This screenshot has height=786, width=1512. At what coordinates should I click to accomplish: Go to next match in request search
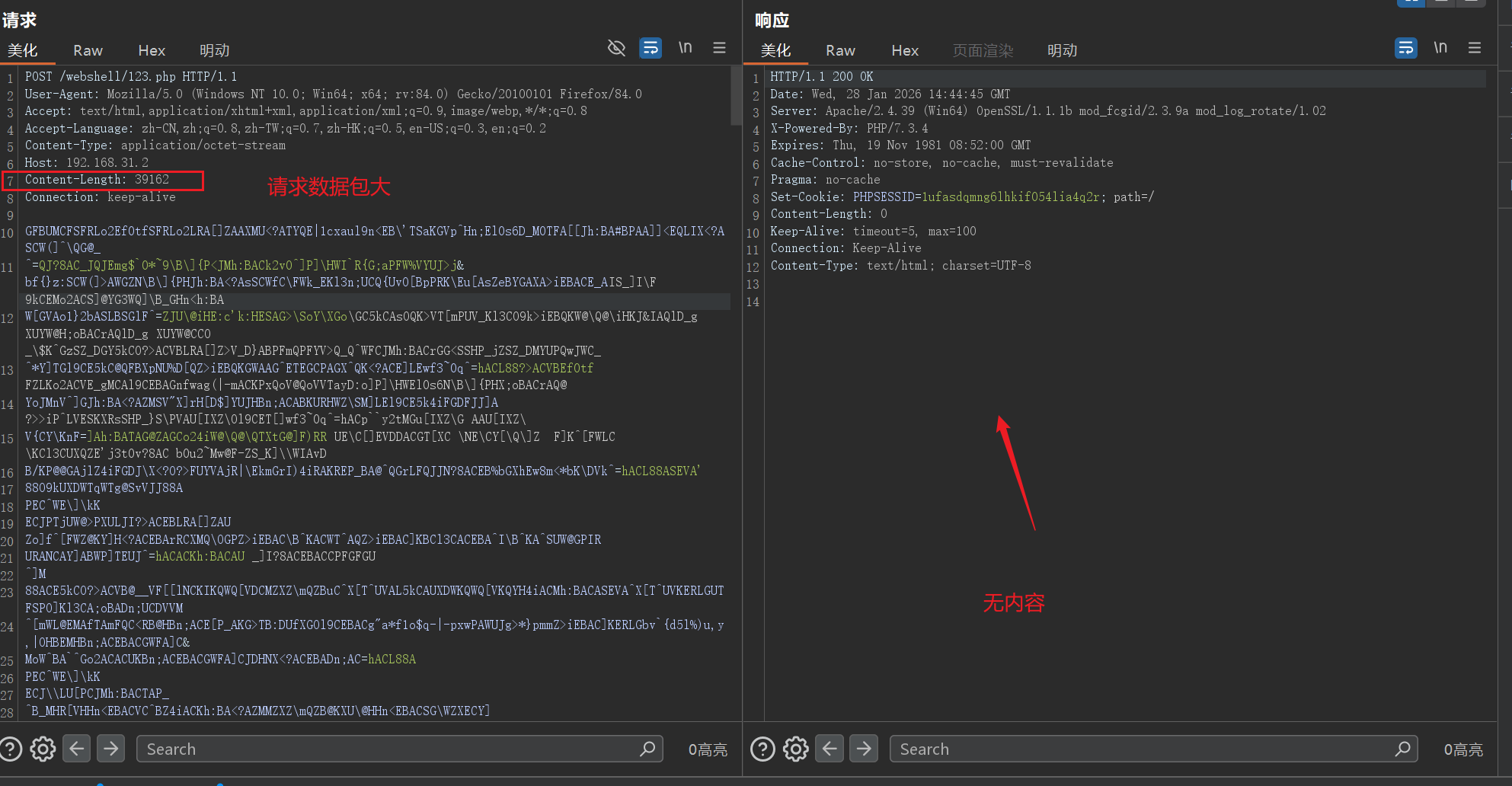111,749
